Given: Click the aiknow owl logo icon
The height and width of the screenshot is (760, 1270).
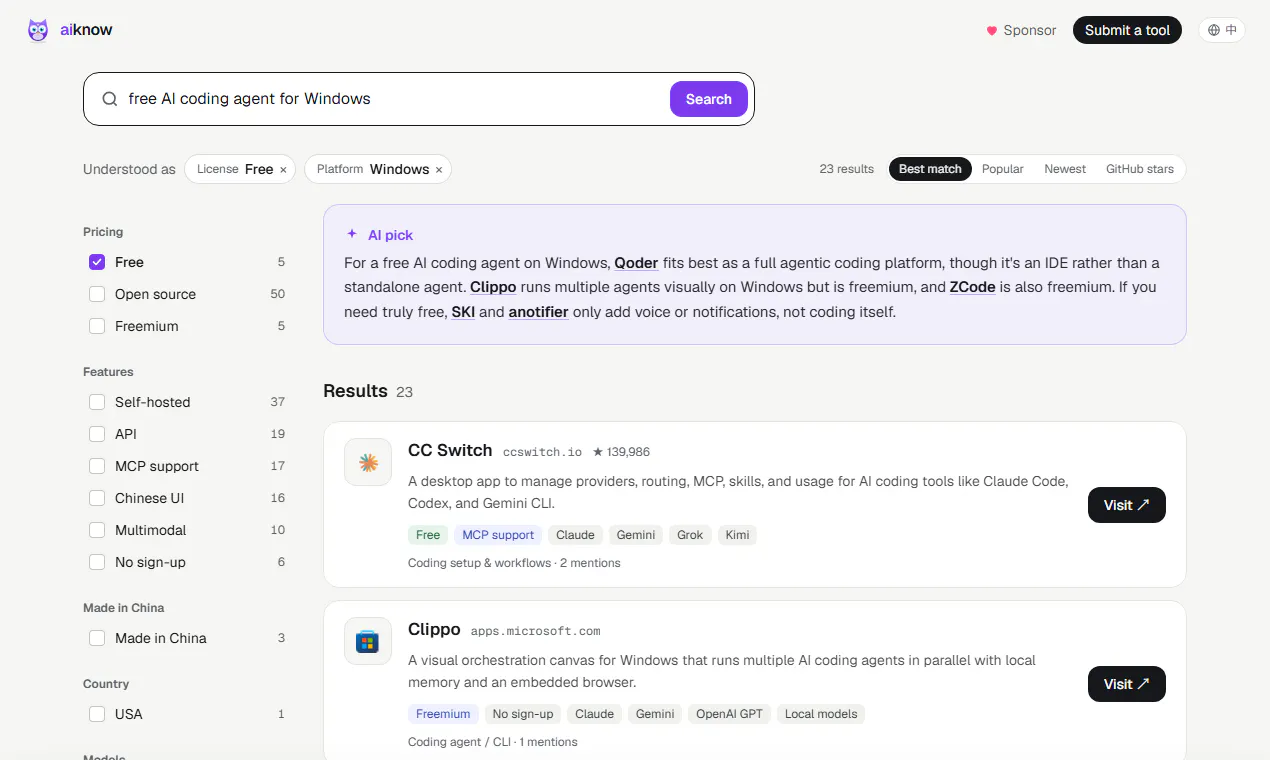Looking at the screenshot, I should pos(38,30).
